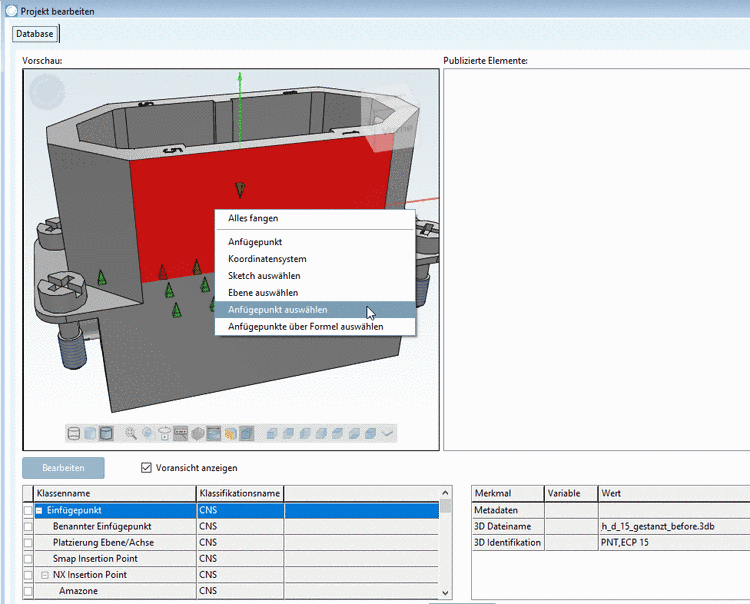The image size is (750, 604).
Task: Open the extra view options chevron in toolbar
Action: tap(388, 433)
